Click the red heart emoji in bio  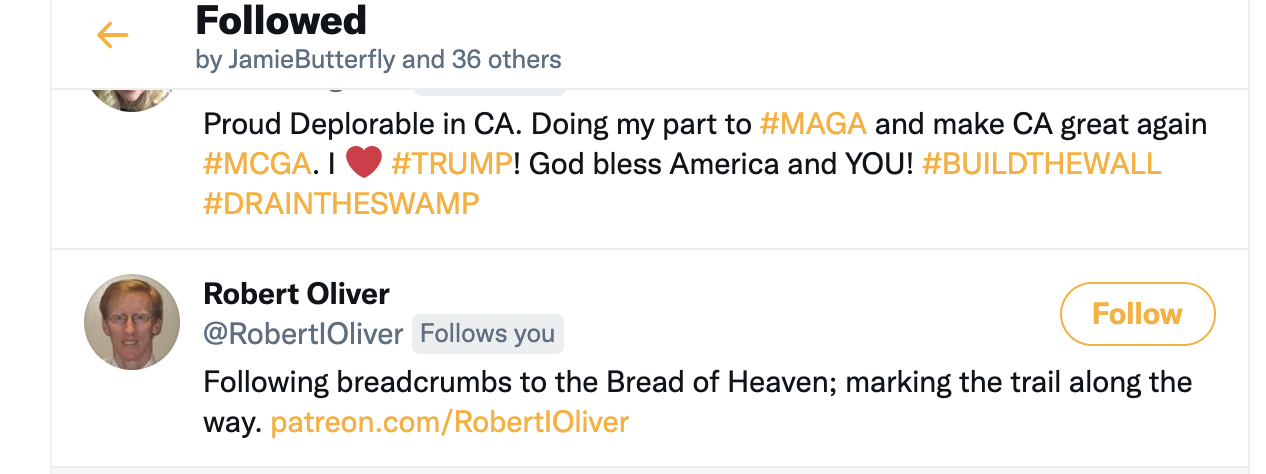tap(364, 164)
